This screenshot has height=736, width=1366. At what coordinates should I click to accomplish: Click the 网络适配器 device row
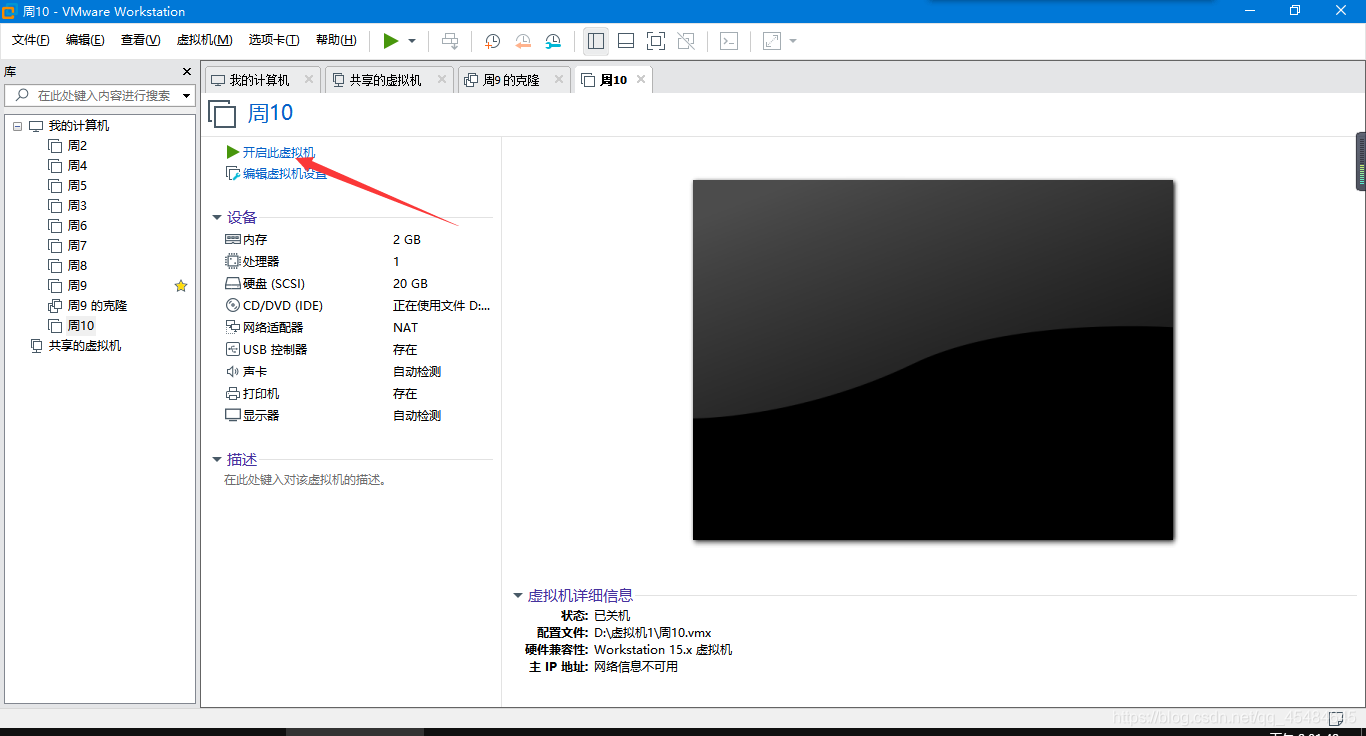coord(359,328)
